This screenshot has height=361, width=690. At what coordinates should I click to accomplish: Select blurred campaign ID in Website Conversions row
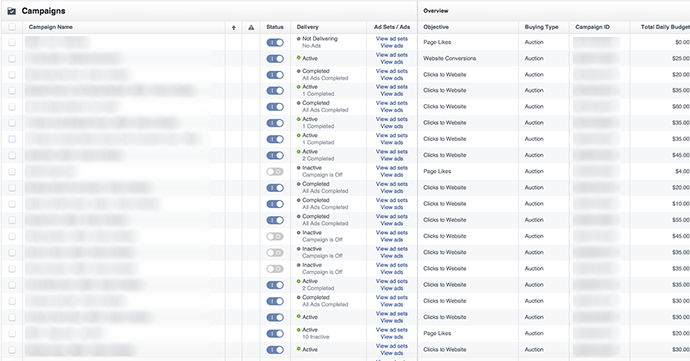[x=596, y=59]
